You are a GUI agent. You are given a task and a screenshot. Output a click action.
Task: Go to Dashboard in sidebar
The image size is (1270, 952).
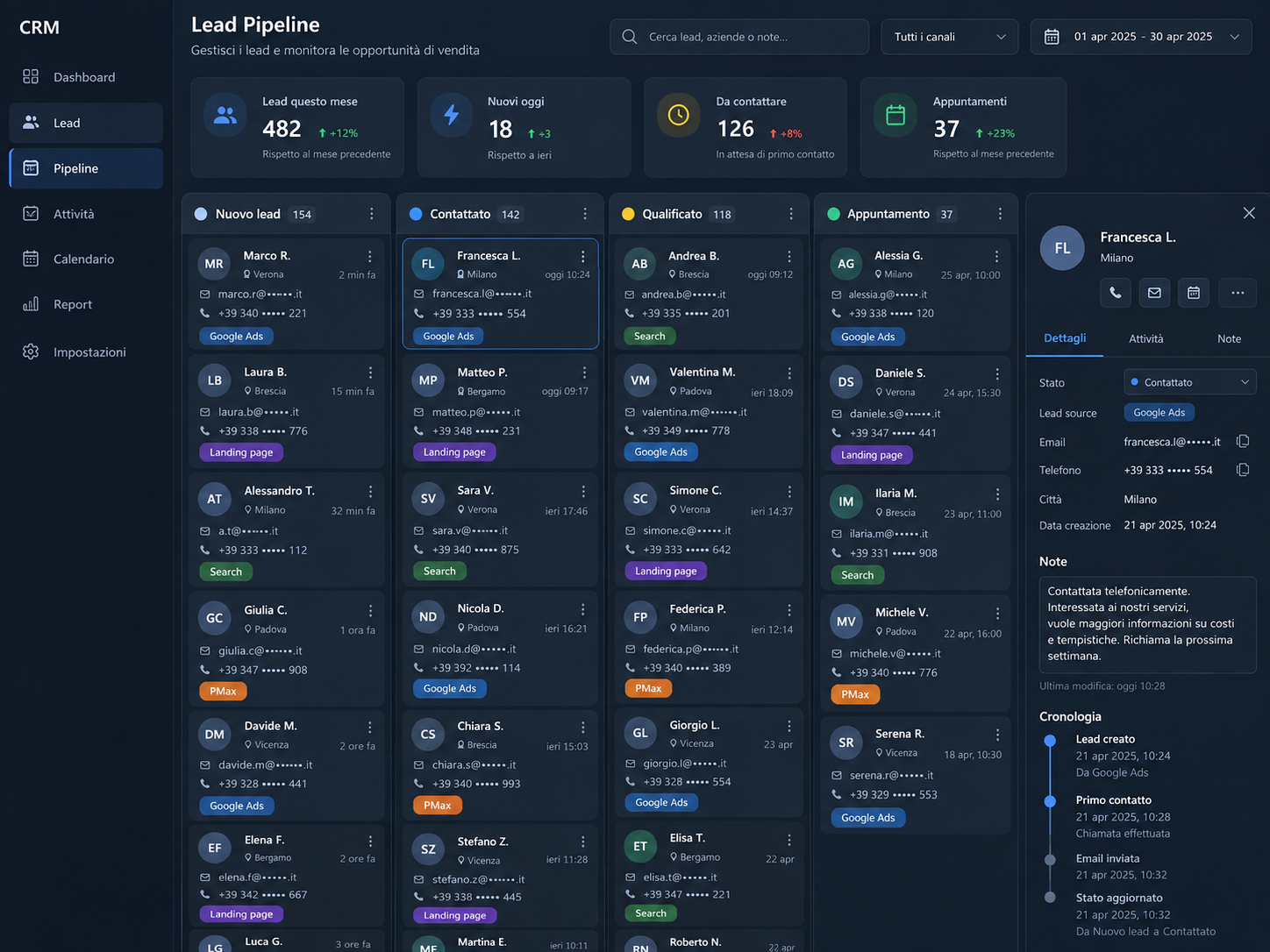pos(85,77)
